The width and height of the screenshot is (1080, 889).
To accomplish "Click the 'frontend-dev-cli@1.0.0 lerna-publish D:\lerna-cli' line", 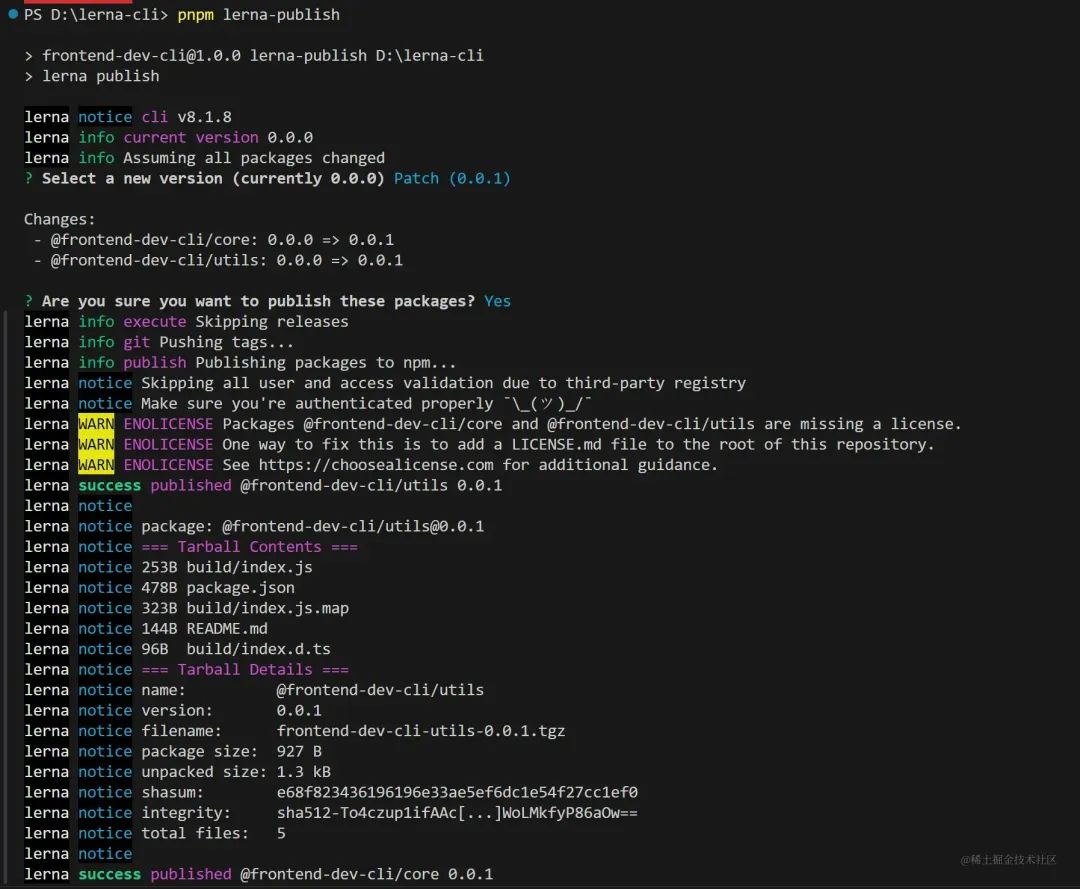I will click(262, 55).
